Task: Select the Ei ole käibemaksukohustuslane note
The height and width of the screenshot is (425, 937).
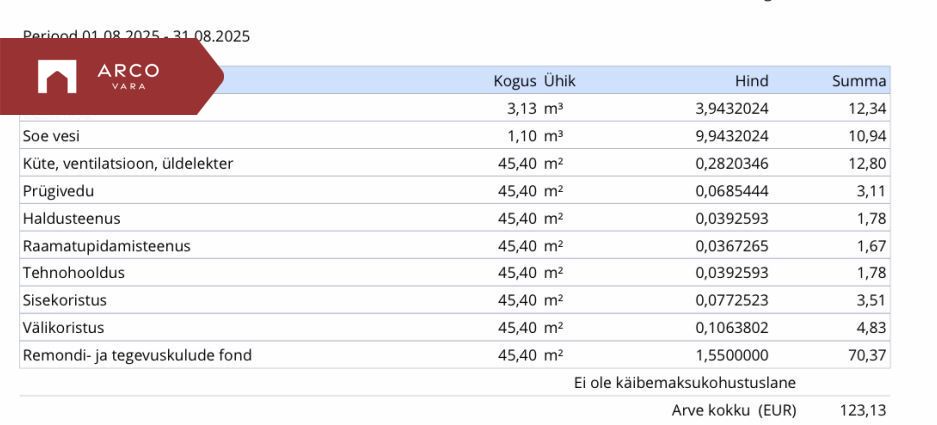Action: (x=685, y=382)
